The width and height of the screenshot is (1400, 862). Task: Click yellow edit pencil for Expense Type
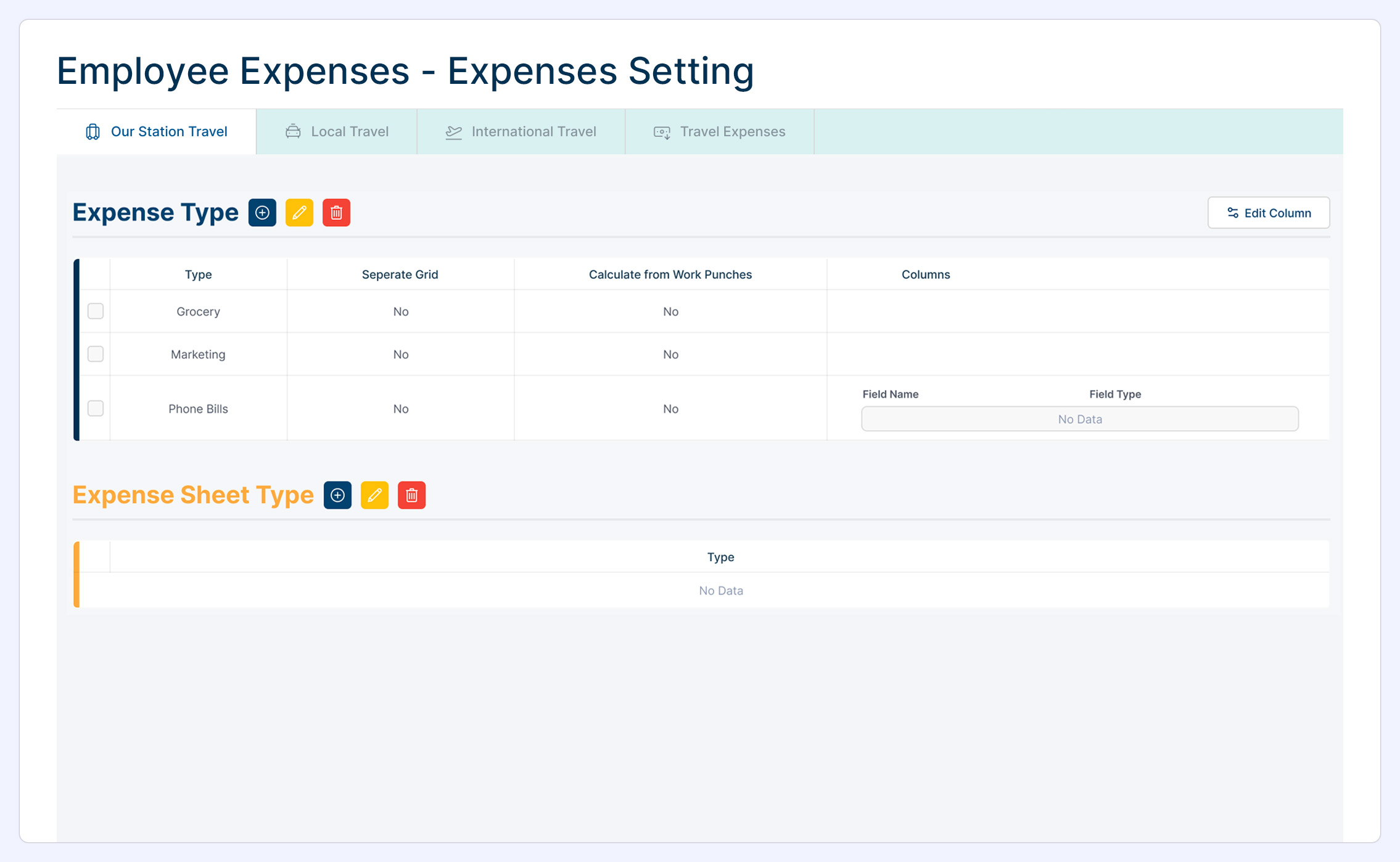(x=299, y=213)
